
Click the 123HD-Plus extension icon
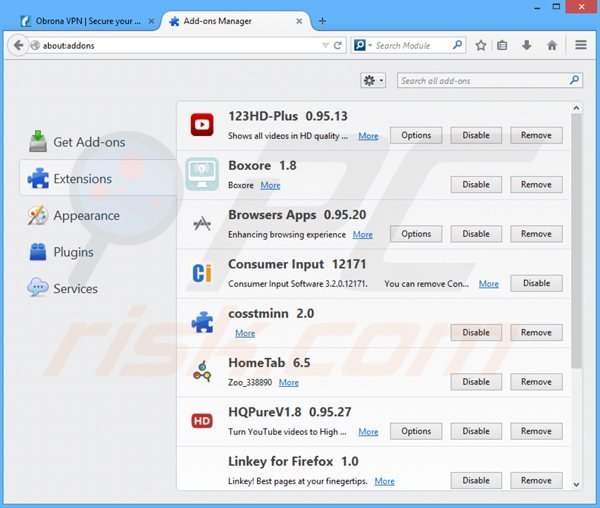(202, 125)
